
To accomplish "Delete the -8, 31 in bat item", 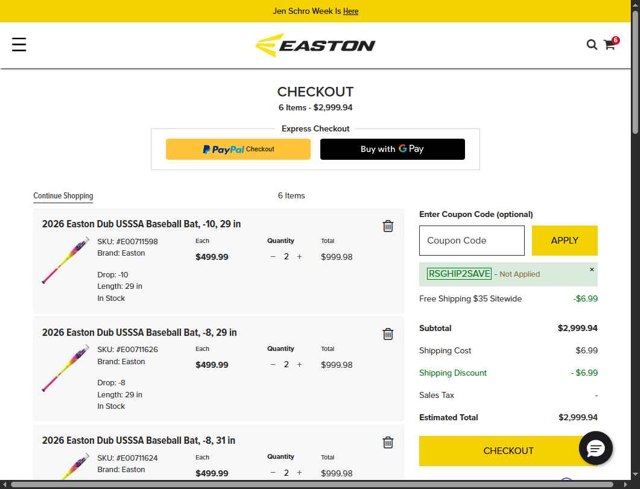I will pos(388,442).
